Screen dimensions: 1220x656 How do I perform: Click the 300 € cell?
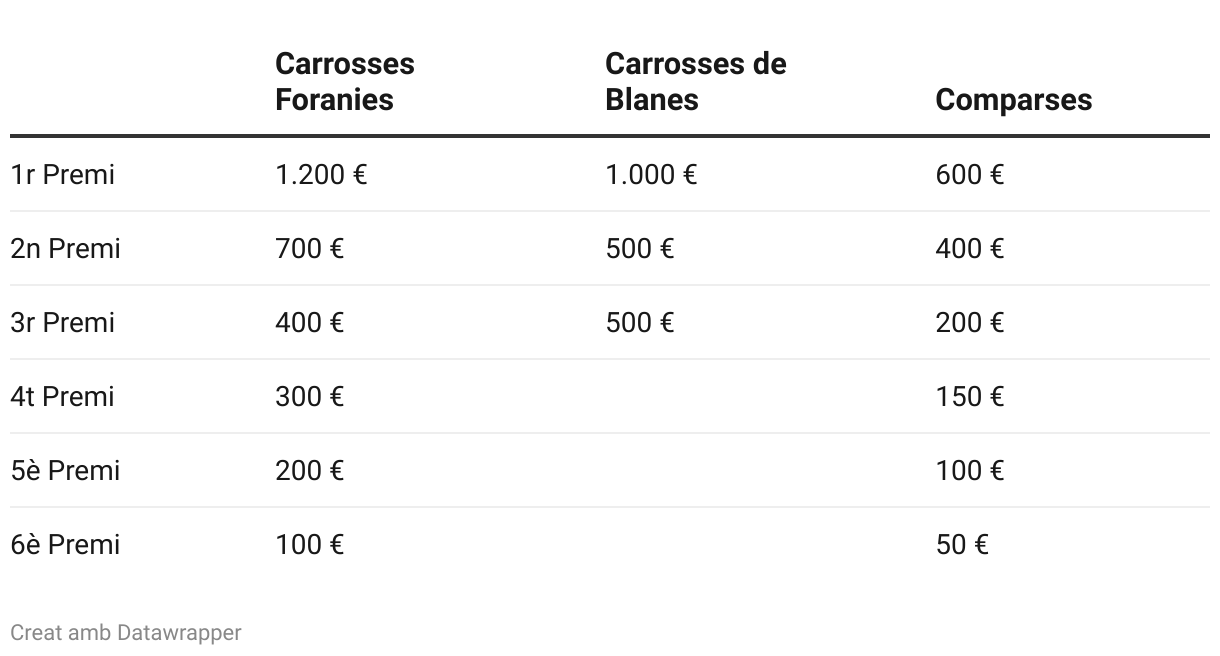point(309,397)
